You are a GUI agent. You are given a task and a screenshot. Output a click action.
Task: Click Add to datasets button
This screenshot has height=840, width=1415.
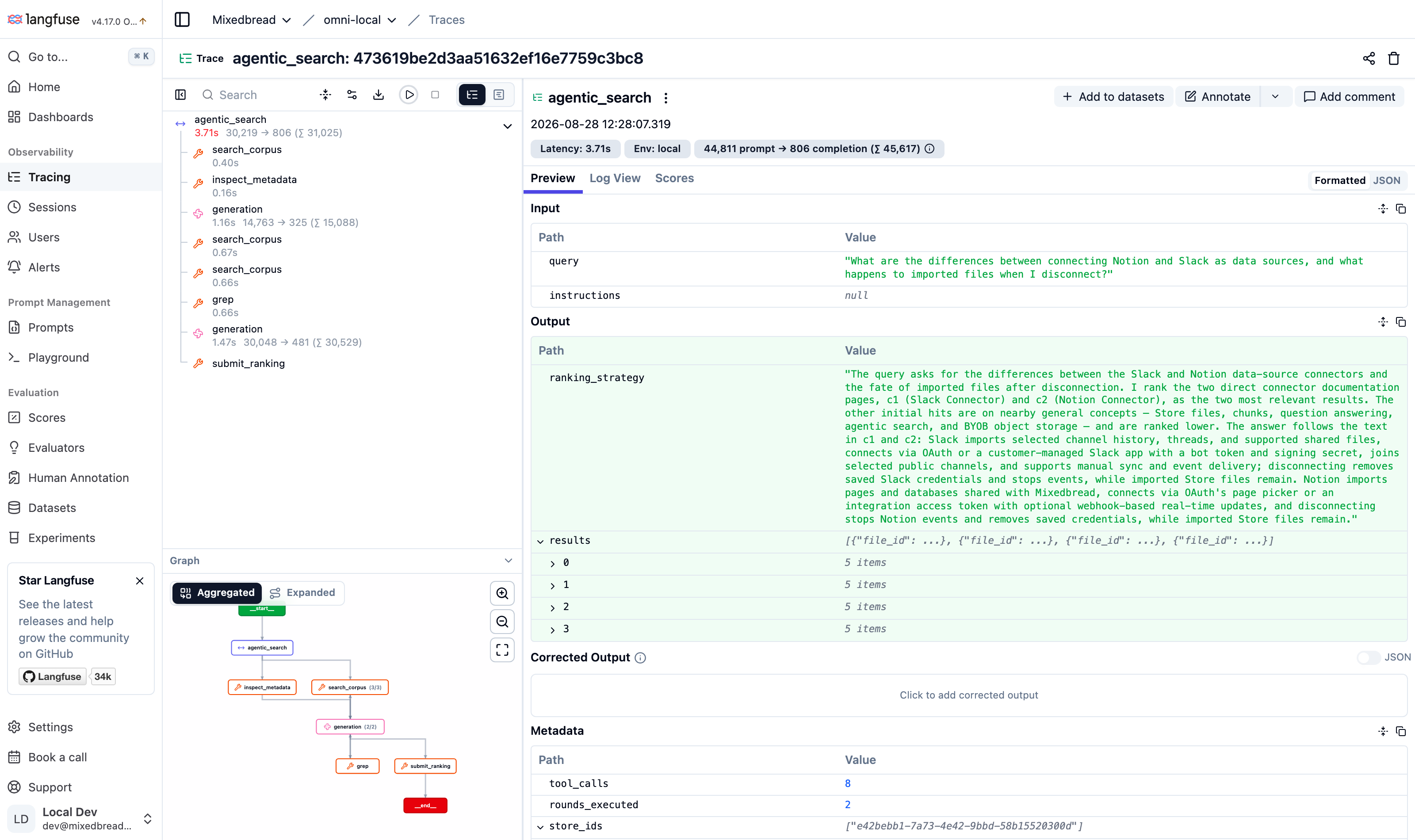point(1113,97)
